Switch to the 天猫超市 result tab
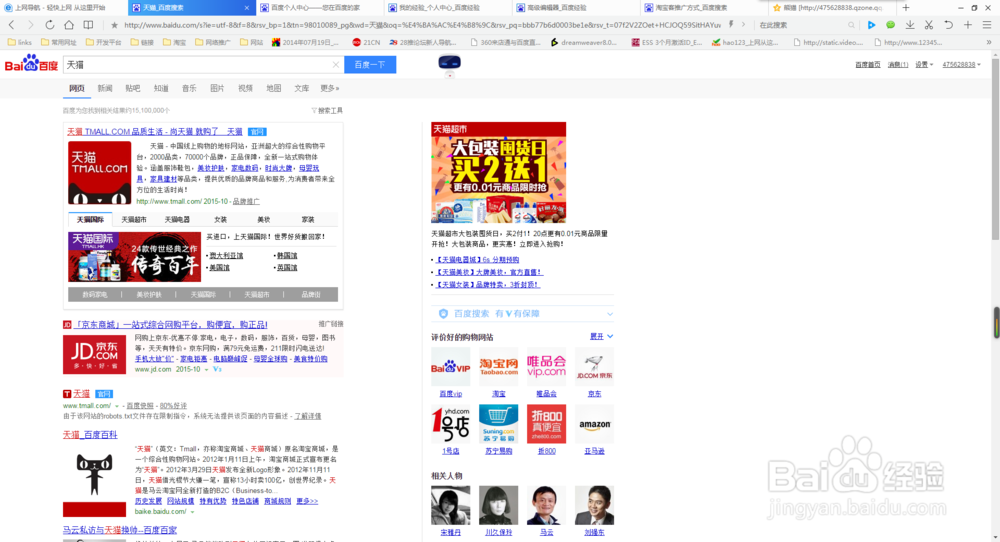 point(134,219)
